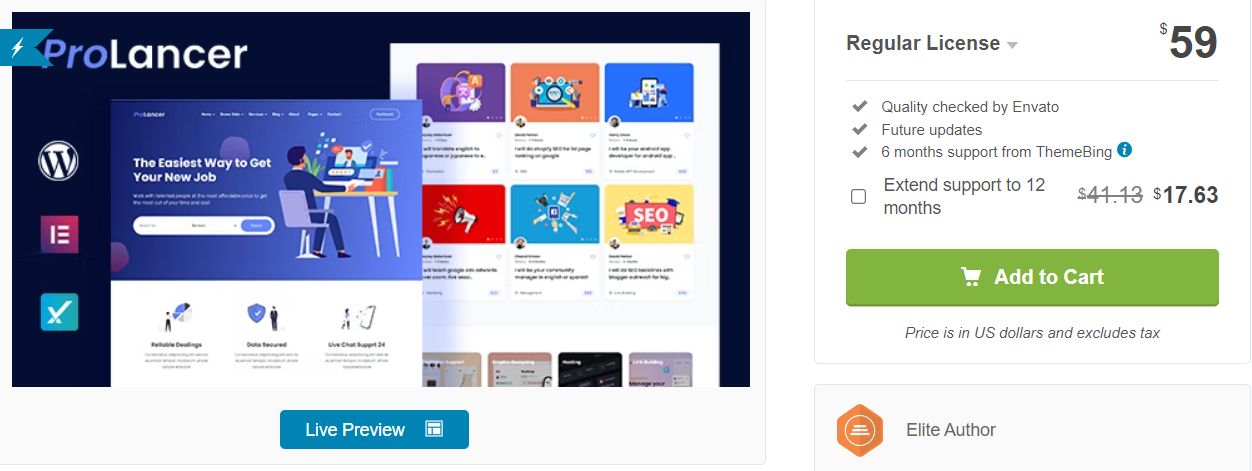The image size is (1252, 471).
Task: Click the Elite Author hexagon badge
Action: tap(861, 430)
